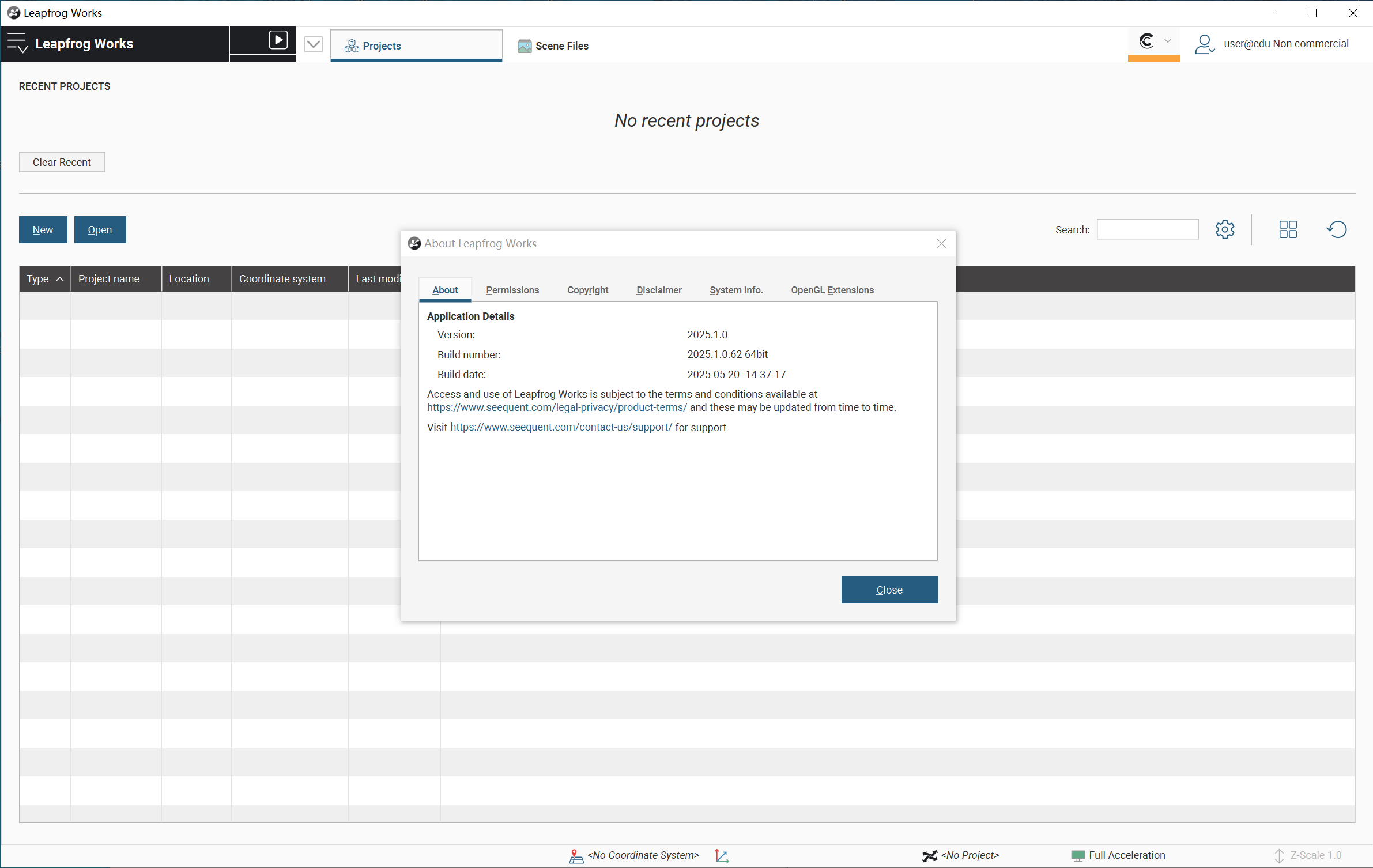Sort by the Project name column header
The image size is (1373, 868).
pos(116,279)
